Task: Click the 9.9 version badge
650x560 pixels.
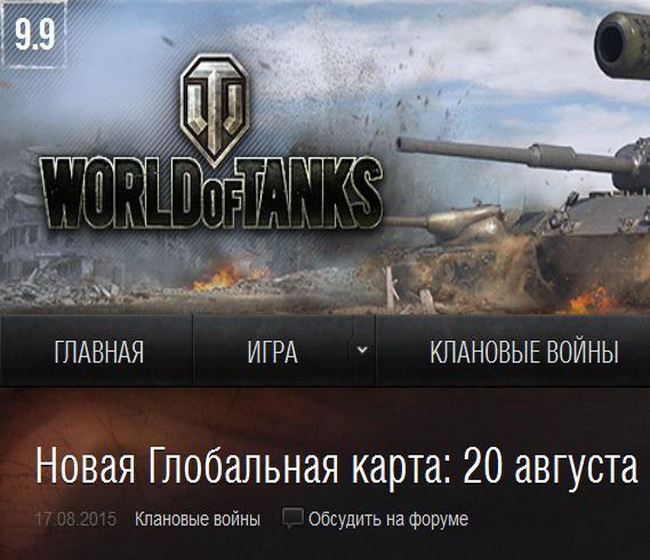Action: pyautogui.click(x=34, y=34)
